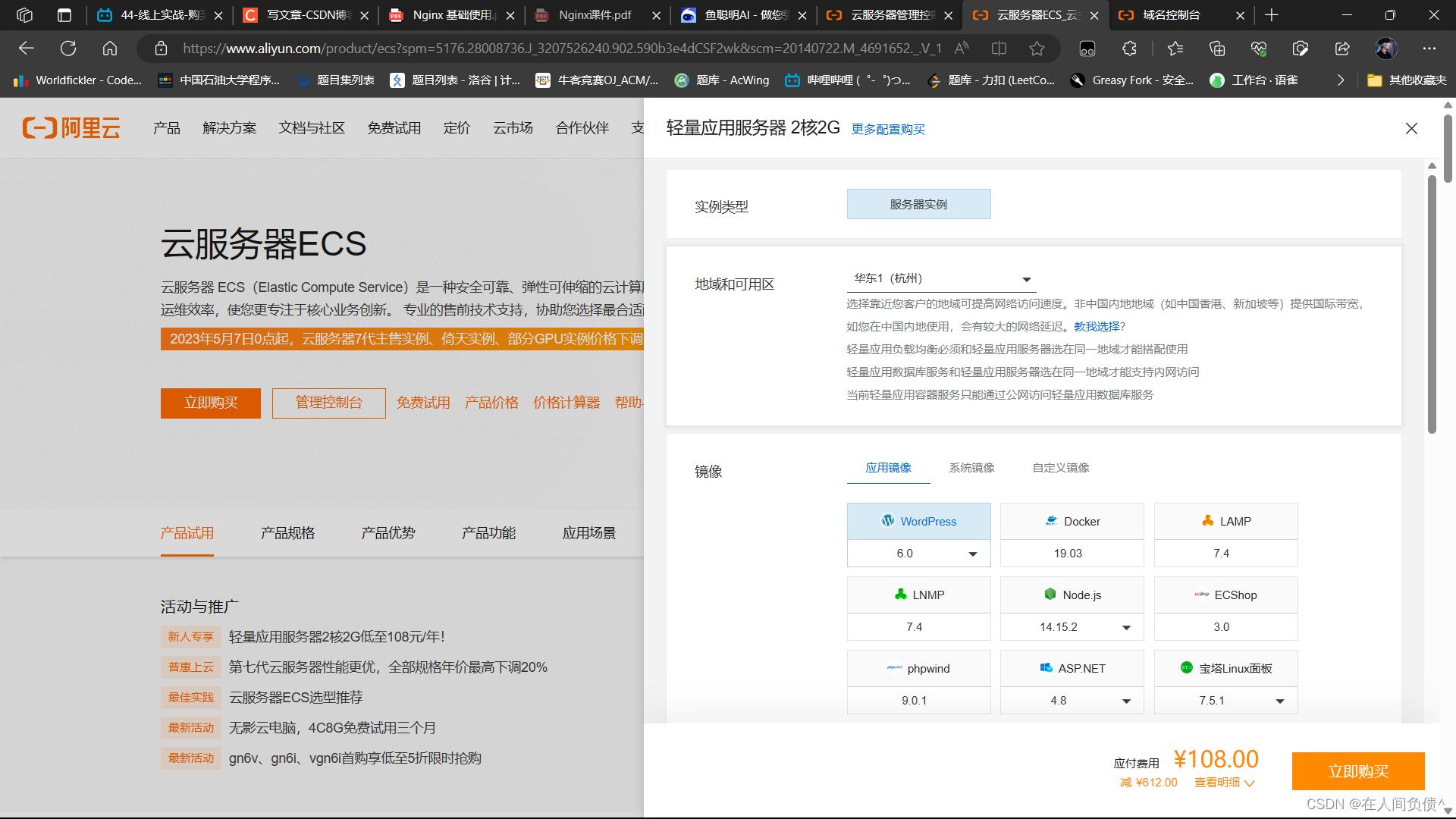This screenshot has height=819, width=1456.
Task: Open 云服务器ECS选型推荐 link
Action: [296, 698]
